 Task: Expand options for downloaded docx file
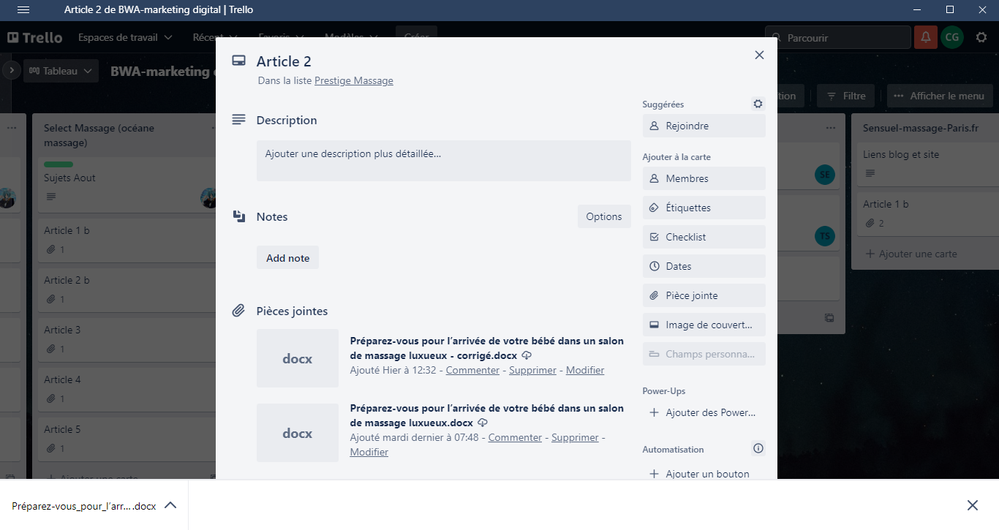(x=170, y=505)
